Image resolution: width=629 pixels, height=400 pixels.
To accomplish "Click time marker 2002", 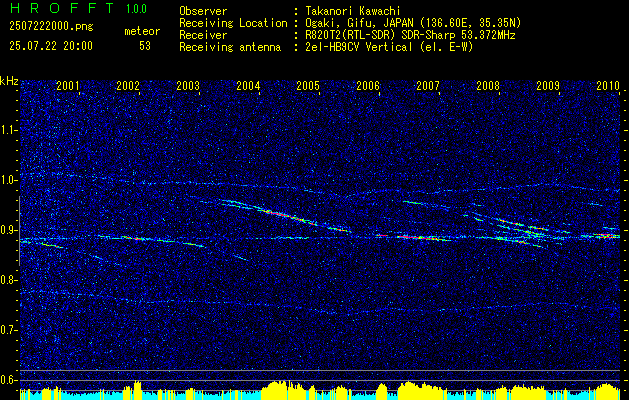I will 128,85.
